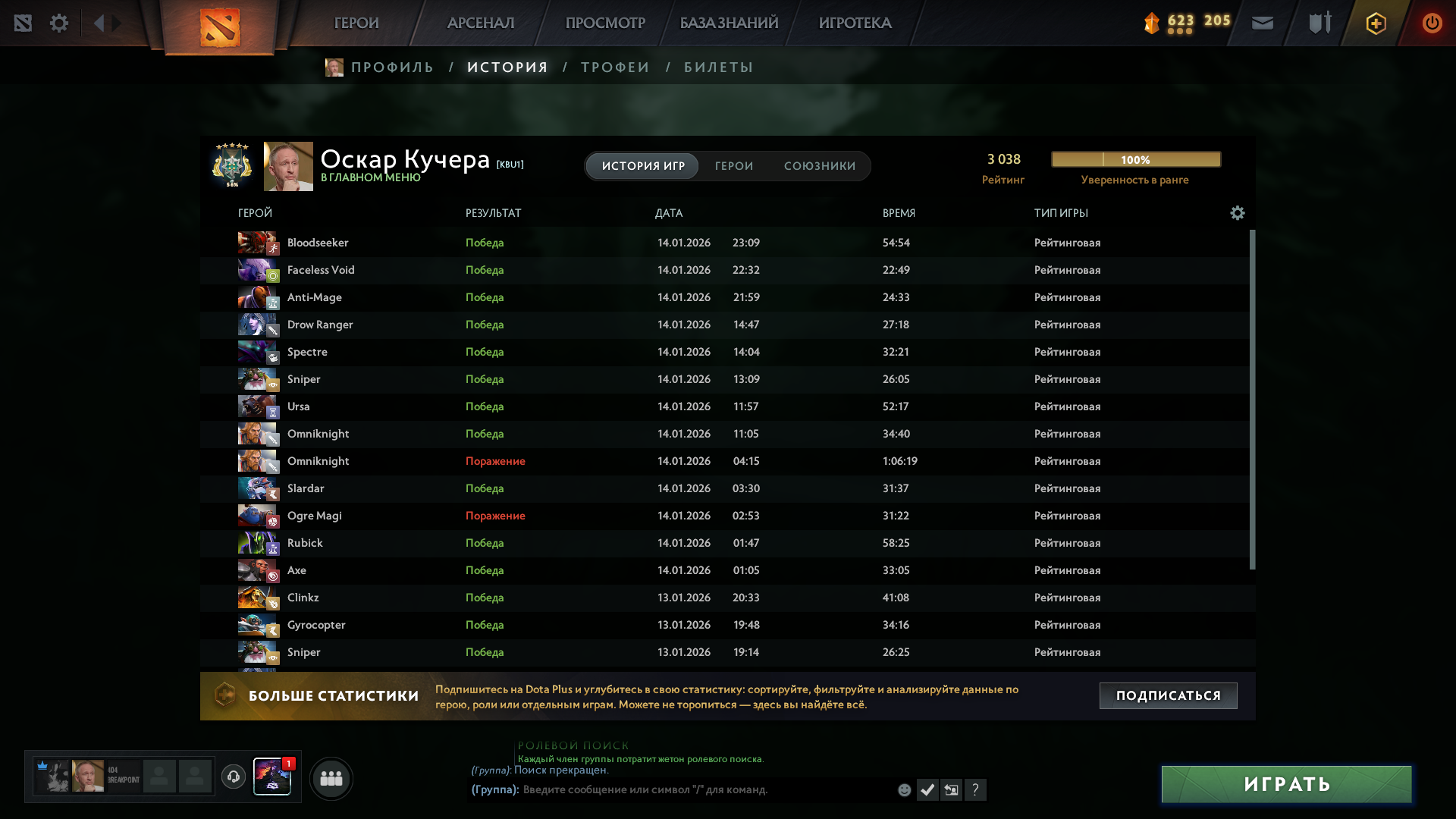1456x819 pixels.
Task: Click the emoticon smiley in chat
Action: (x=904, y=790)
